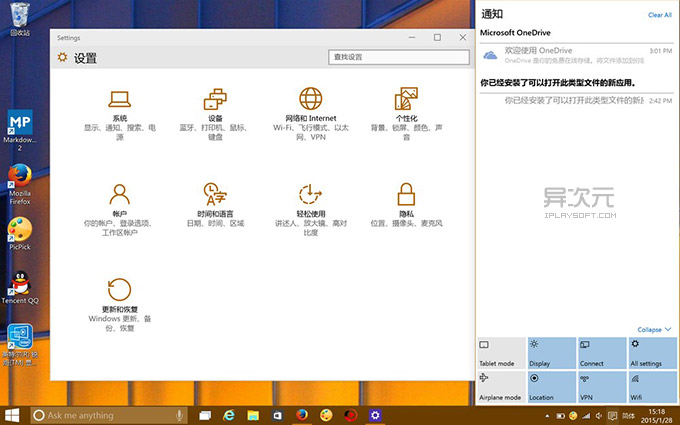
Task: Open the Markdown Pad 2 desktop shortcut
Action: [20, 130]
